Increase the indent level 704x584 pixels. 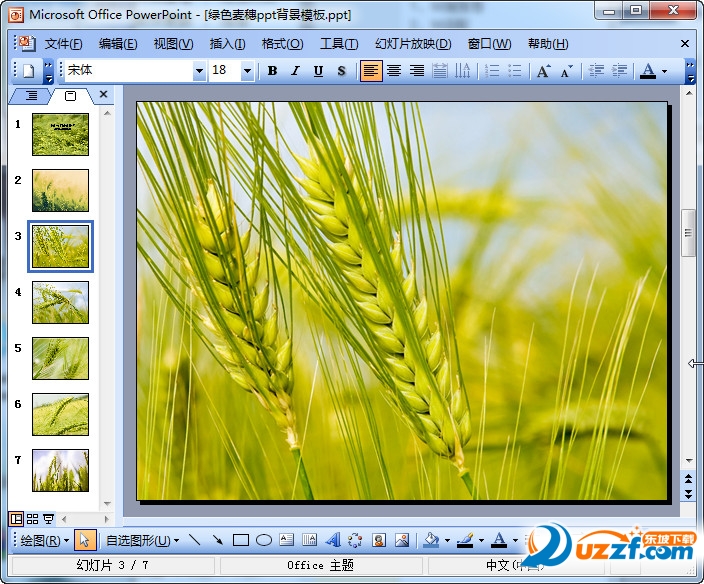click(619, 71)
